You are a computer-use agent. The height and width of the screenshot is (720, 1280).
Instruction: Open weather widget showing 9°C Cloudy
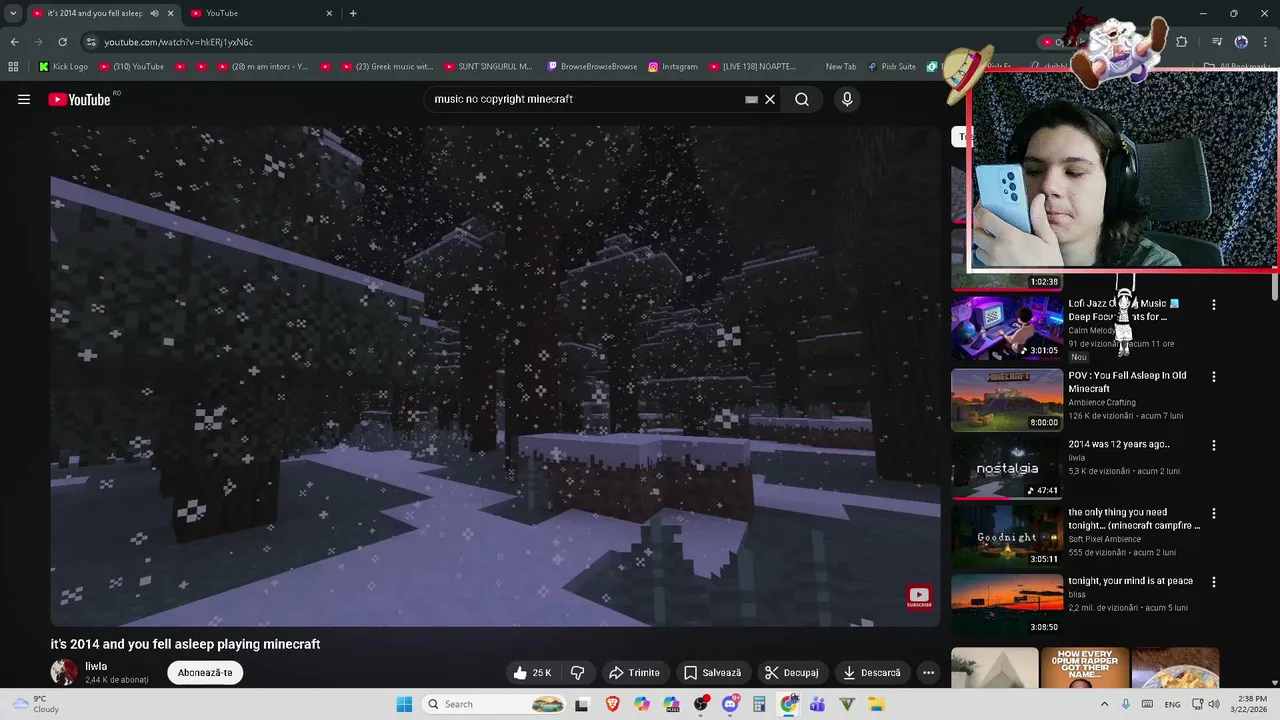35,704
